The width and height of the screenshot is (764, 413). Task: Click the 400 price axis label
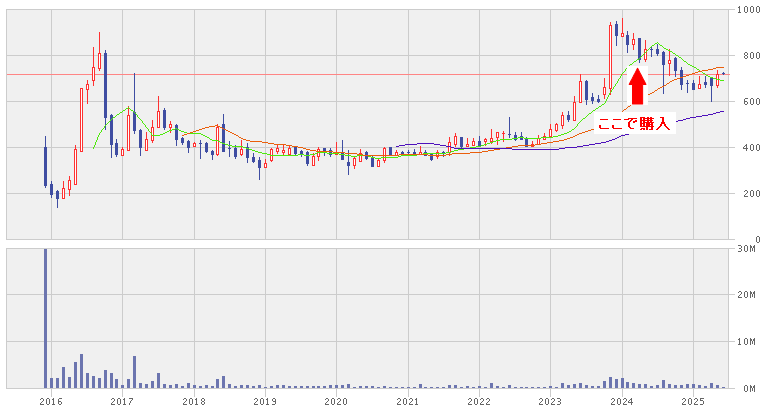pos(751,147)
